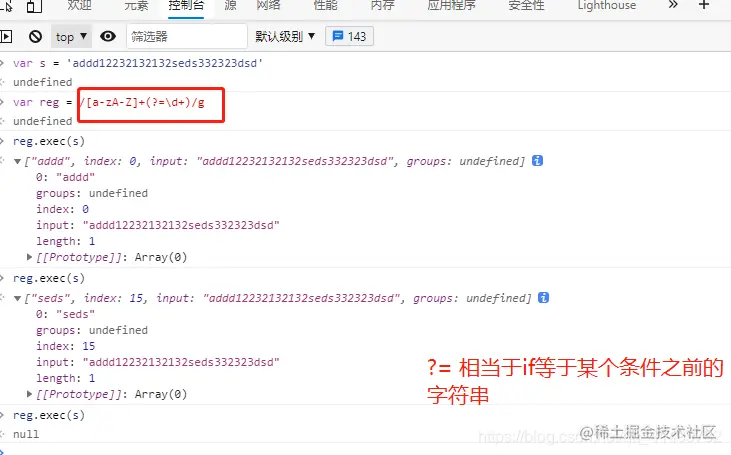Switch to the 性能 tab
The image size is (731, 455).
325,6
